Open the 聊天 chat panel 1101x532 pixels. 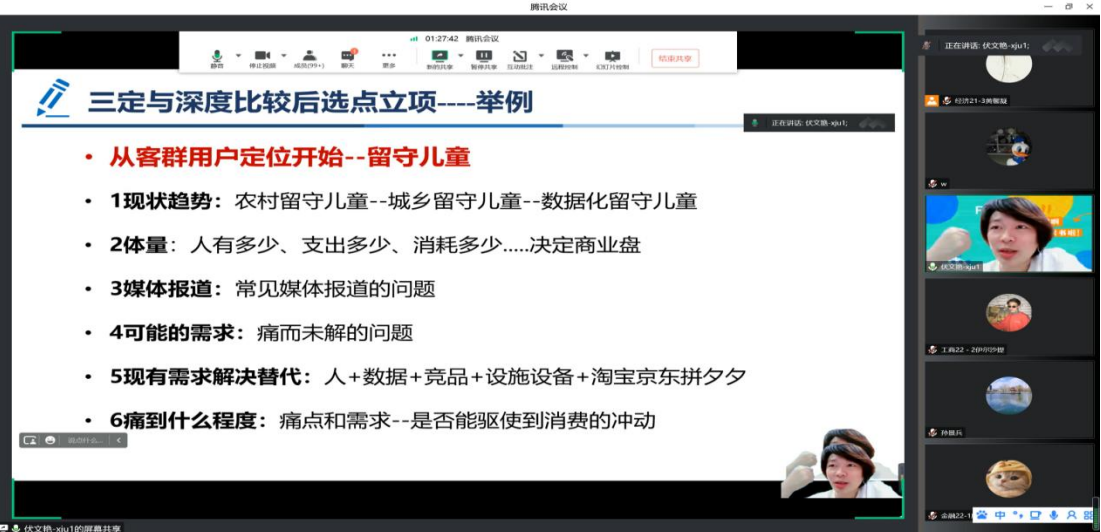(x=348, y=59)
